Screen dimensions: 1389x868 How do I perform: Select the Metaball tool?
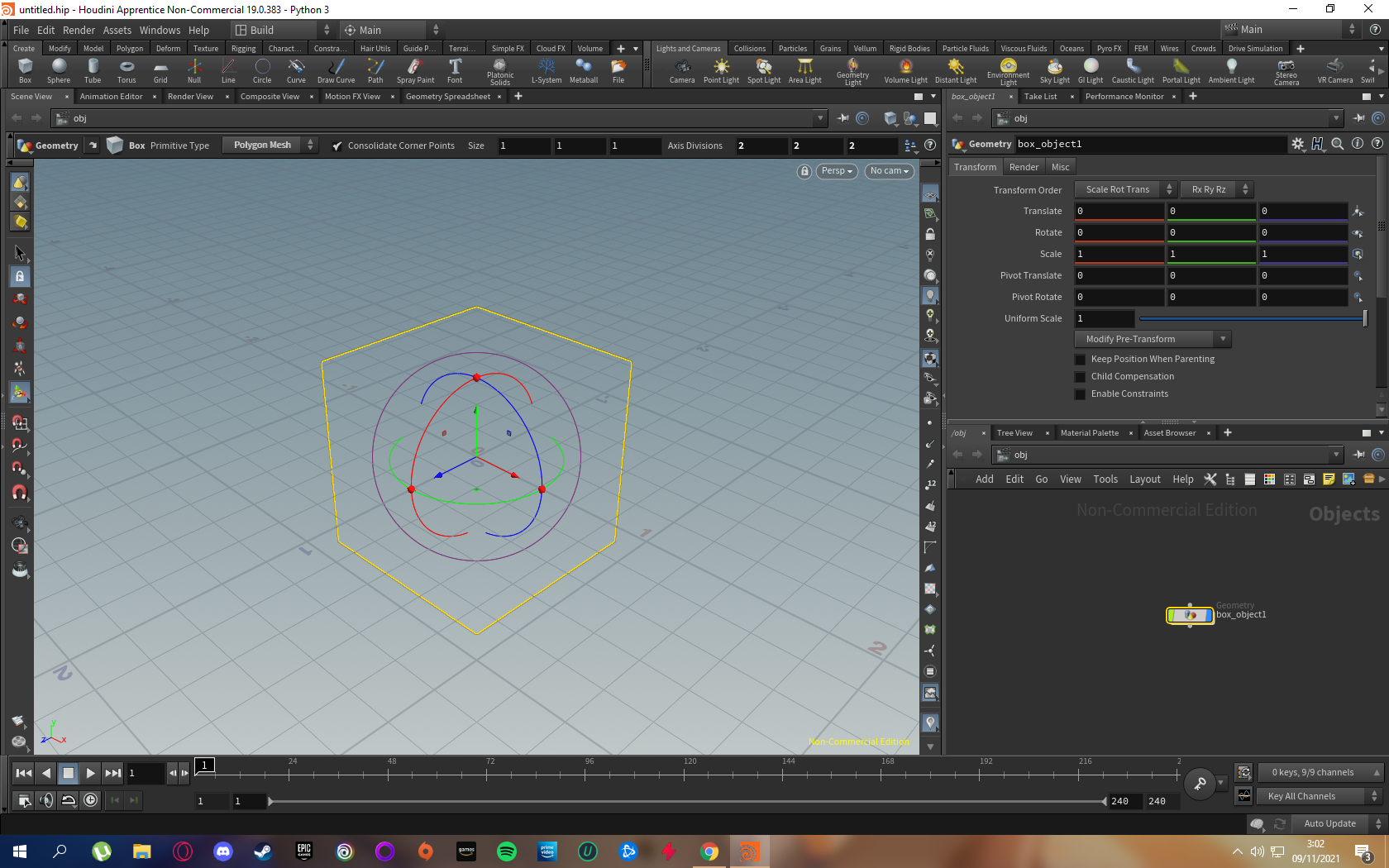(x=584, y=71)
